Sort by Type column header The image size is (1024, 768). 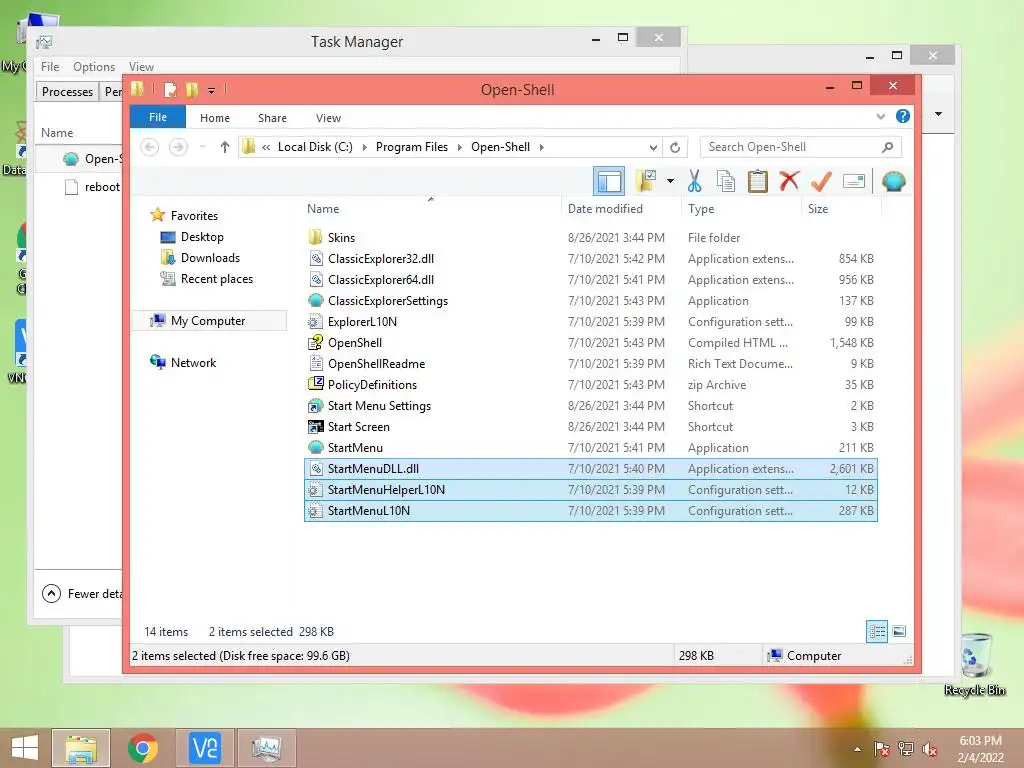(741, 209)
